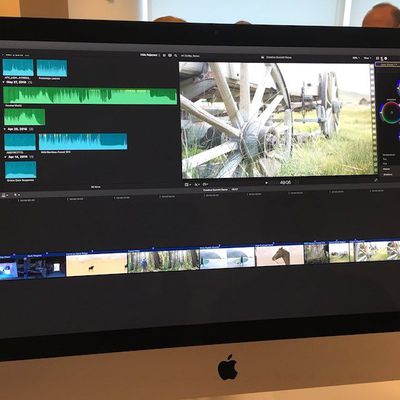Click the rightmost inspector tab icon

(x=386, y=59)
